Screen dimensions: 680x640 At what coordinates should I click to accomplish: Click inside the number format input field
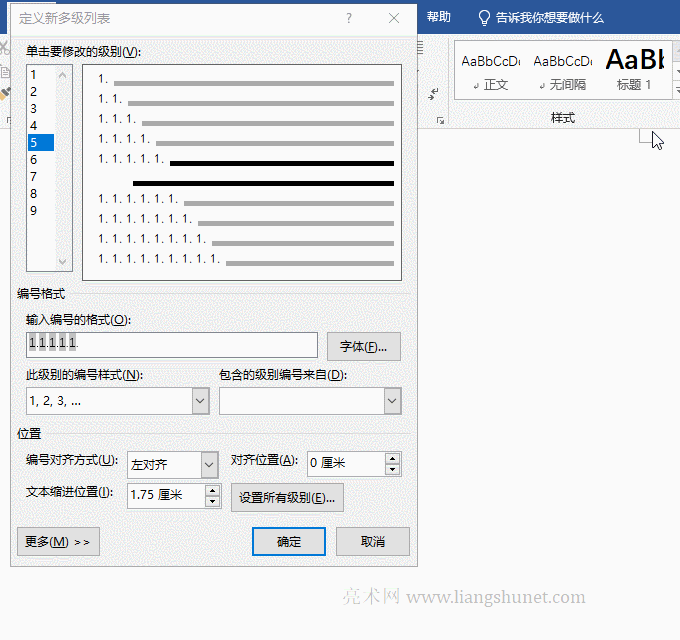click(172, 345)
